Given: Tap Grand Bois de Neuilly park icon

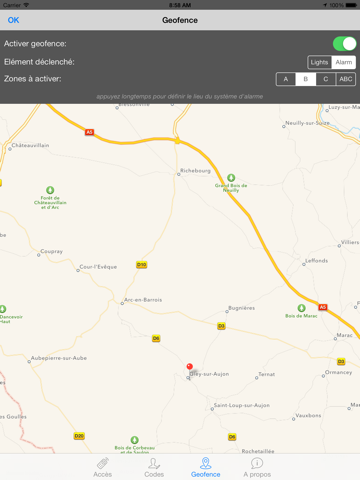Looking at the screenshot, I should point(231,178).
